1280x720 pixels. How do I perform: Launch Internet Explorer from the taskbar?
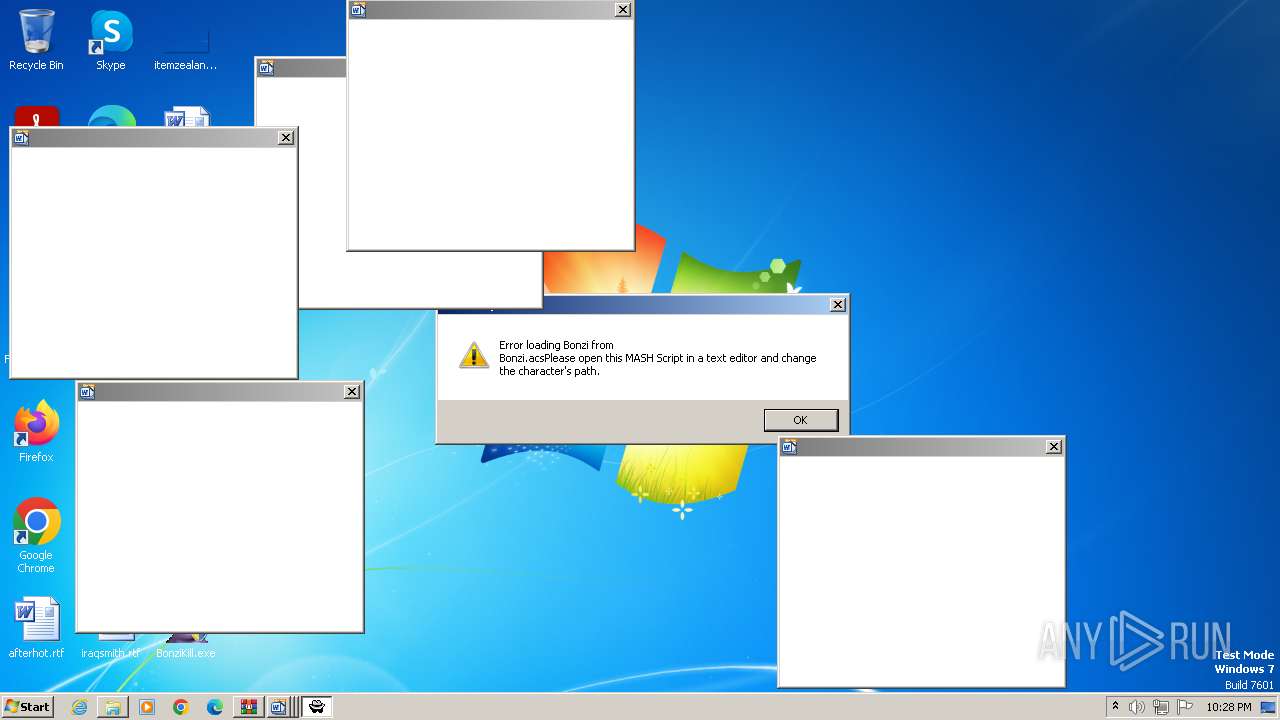[x=80, y=707]
